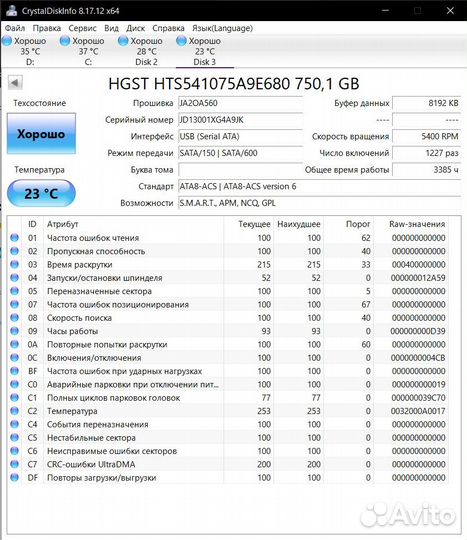Click the Стандарт field ATA8-ACS

[319, 186]
